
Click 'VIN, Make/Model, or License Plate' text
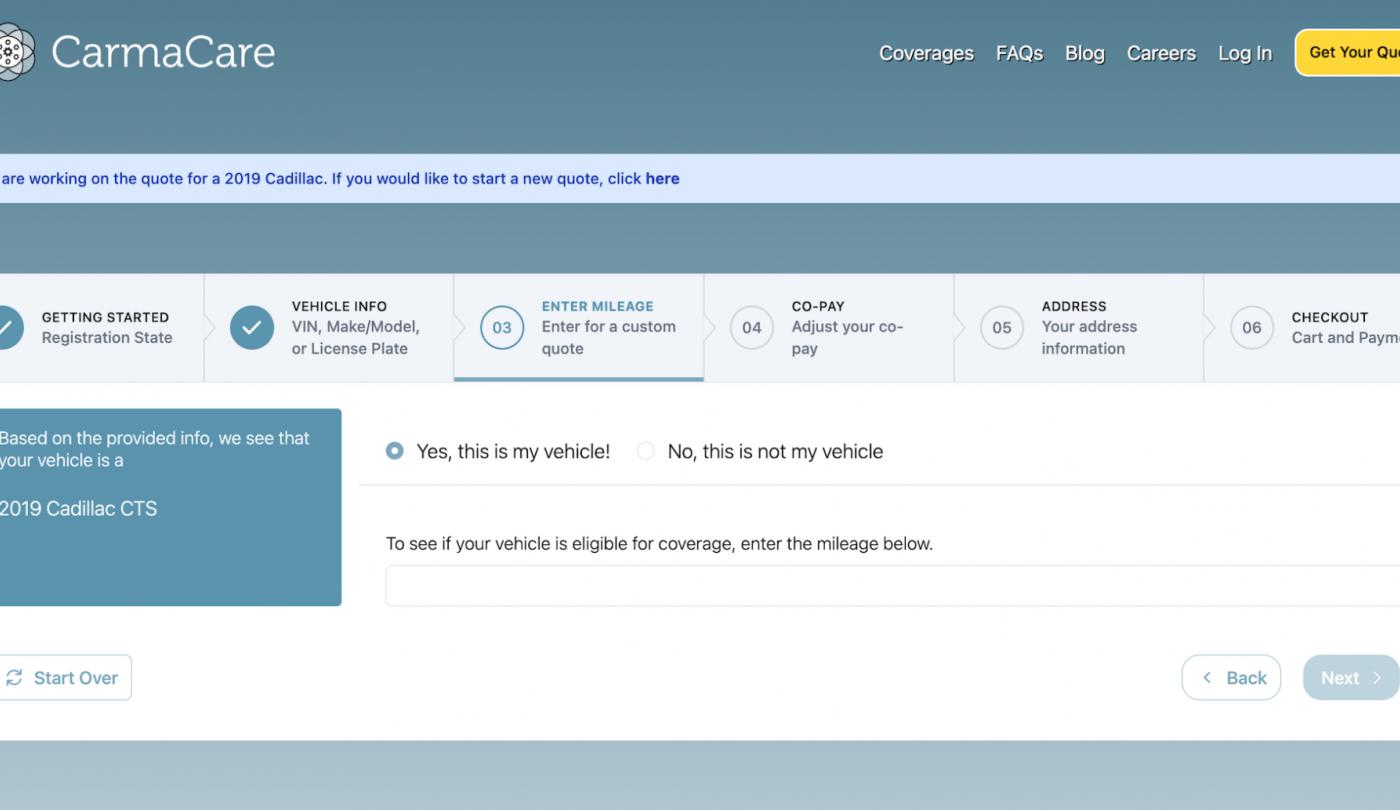tap(356, 337)
